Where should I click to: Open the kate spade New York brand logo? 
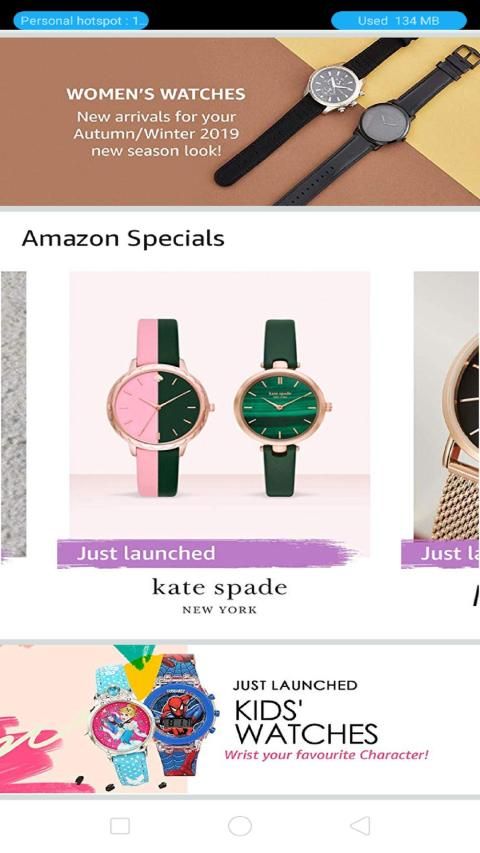[219, 596]
